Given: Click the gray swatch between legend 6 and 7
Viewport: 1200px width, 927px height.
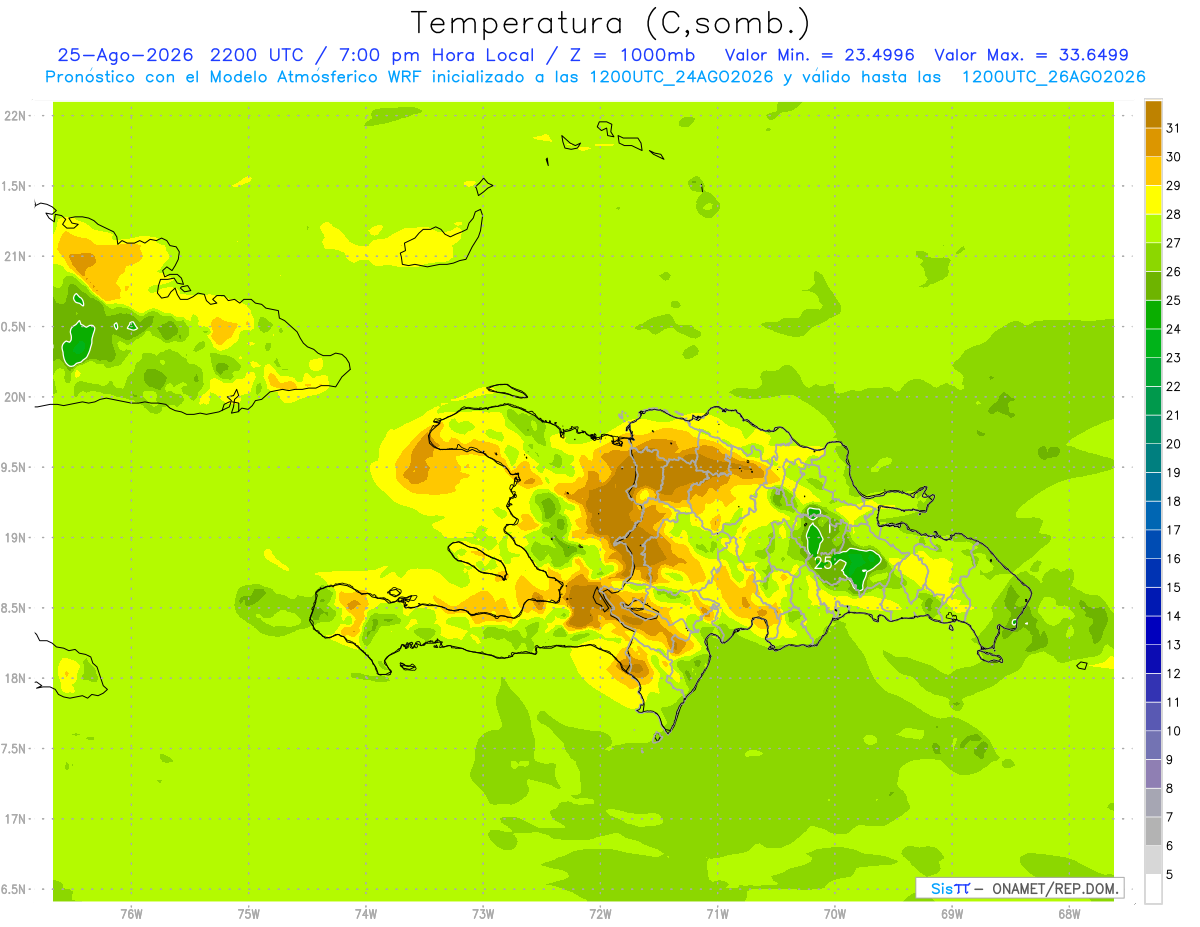Looking at the screenshot, I should point(1153,831).
